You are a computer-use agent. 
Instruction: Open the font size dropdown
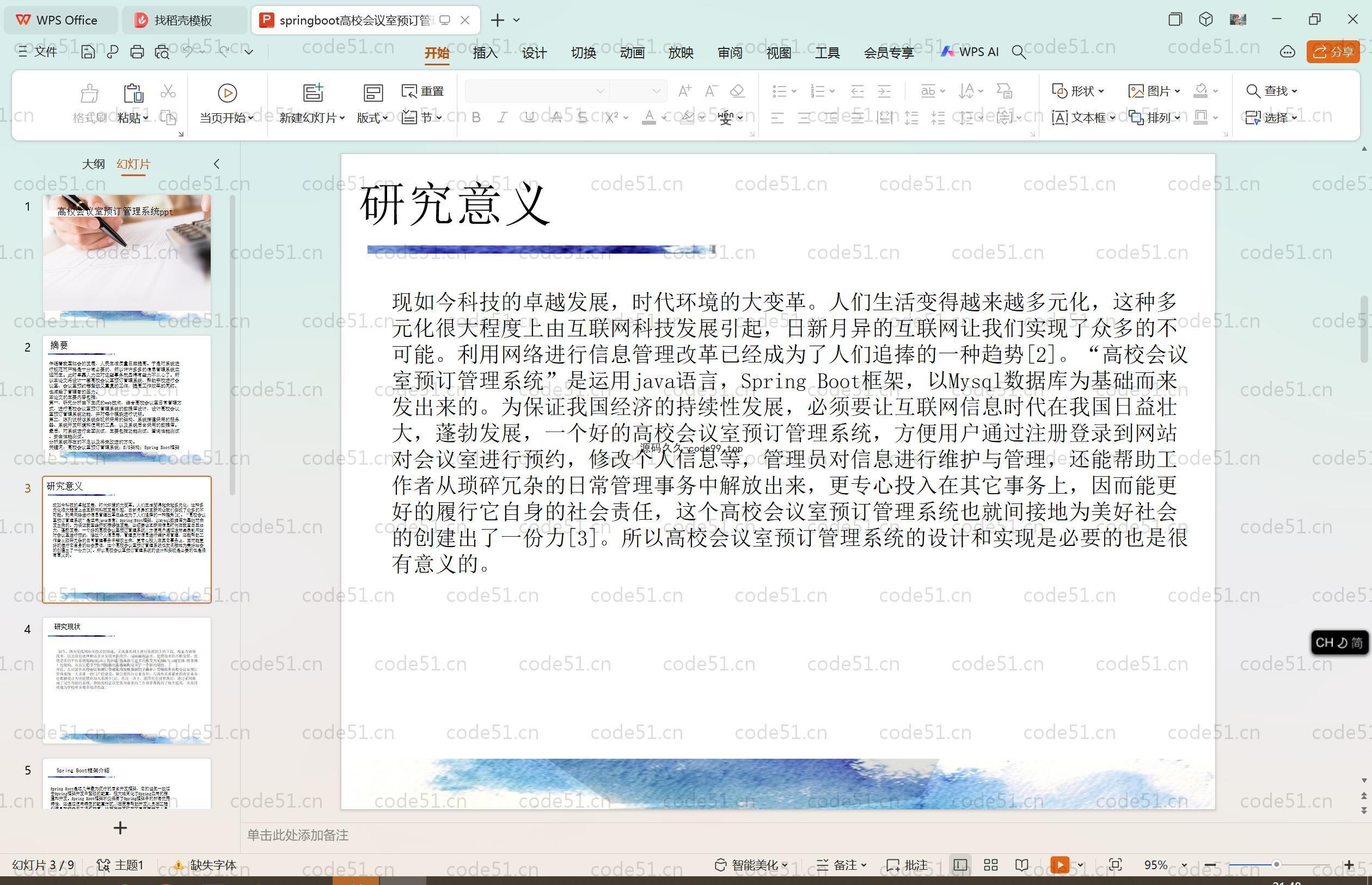pos(657,91)
